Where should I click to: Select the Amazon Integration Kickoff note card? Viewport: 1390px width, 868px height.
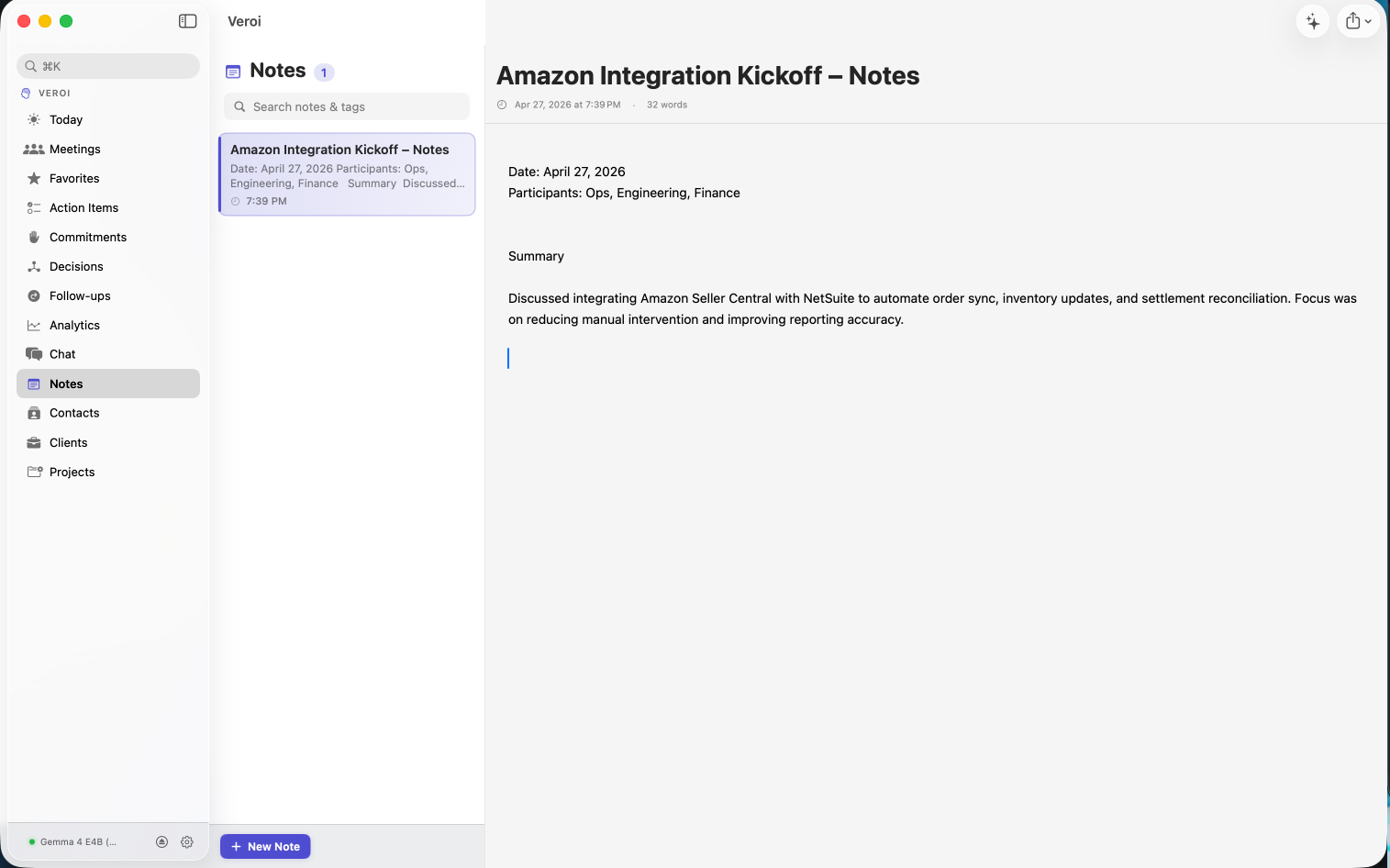pyautogui.click(x=347, y=174)
